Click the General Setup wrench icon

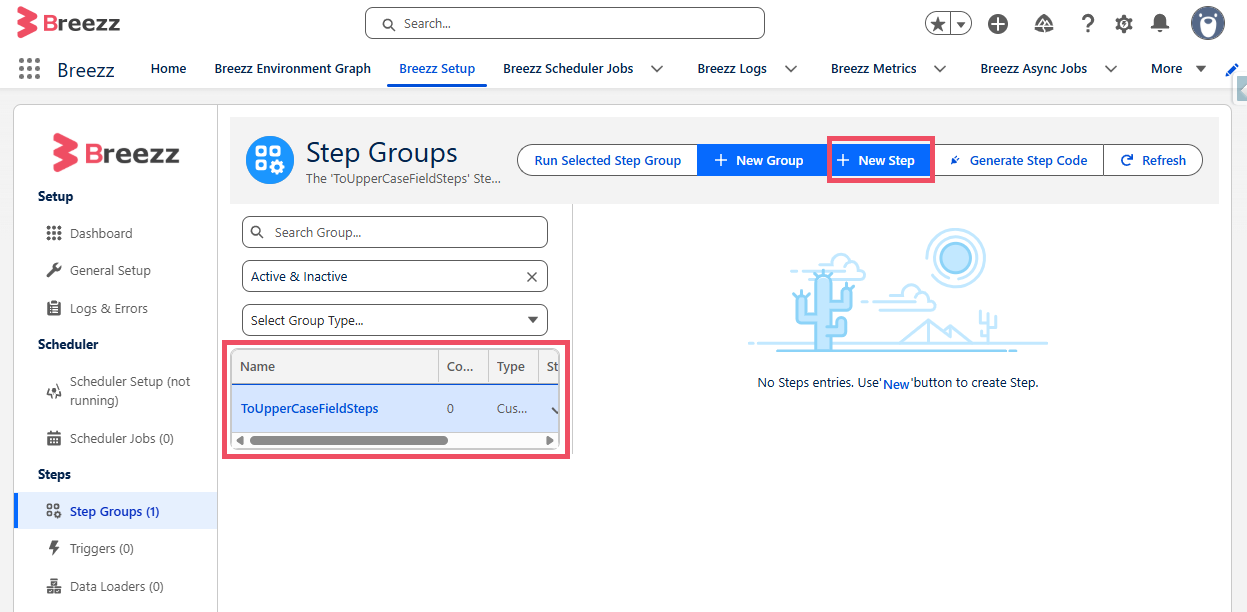coord(54,270)
